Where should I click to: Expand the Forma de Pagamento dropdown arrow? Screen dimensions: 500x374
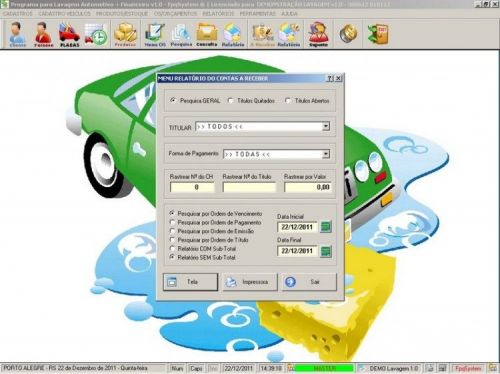(x=326, y=154)
